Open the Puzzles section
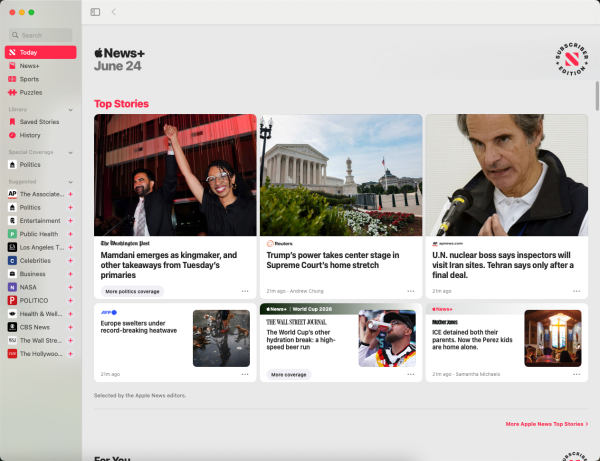 [41, 93]
